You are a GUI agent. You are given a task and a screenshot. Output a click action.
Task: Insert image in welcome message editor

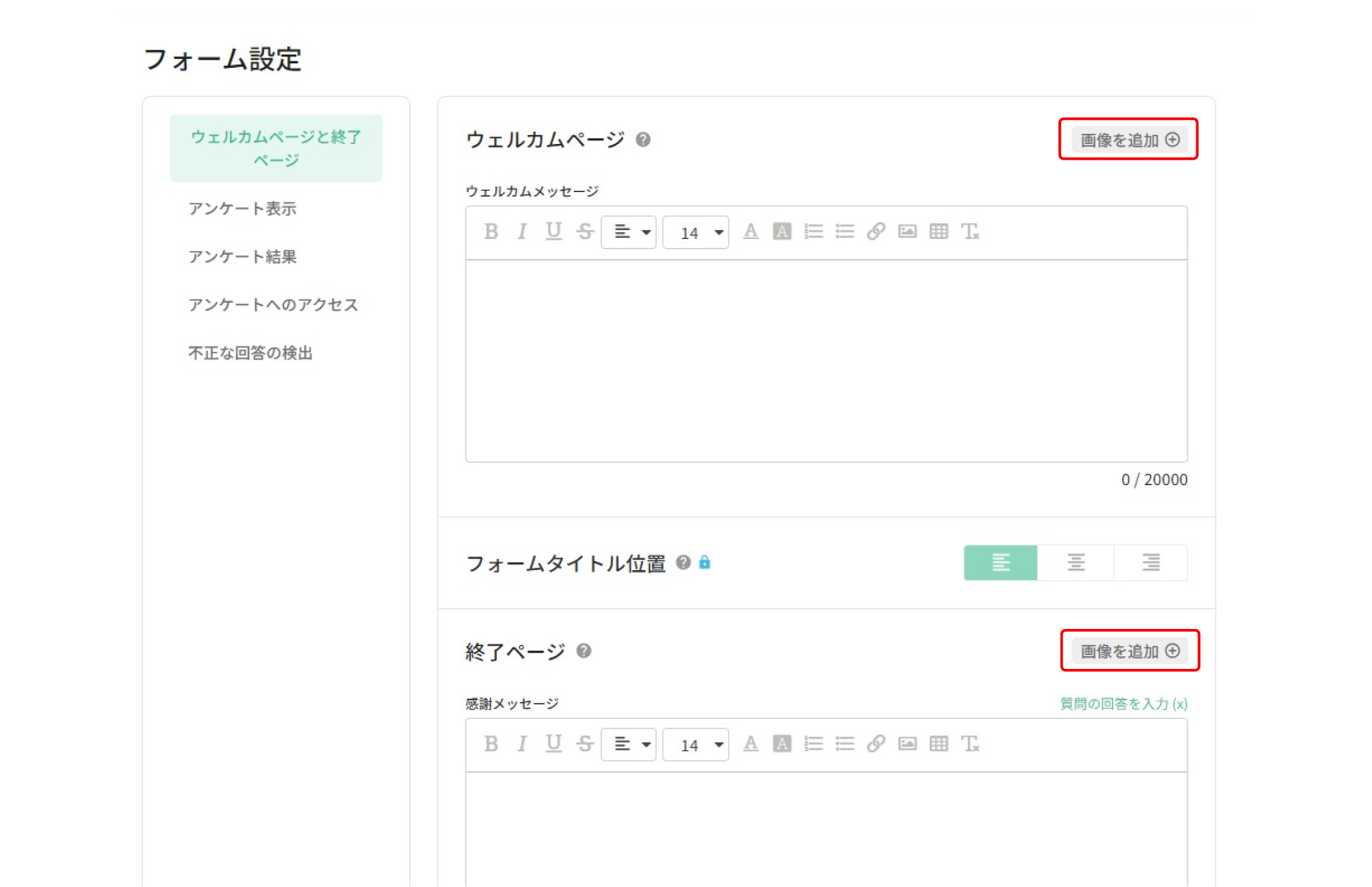click(x=908, y=232)
